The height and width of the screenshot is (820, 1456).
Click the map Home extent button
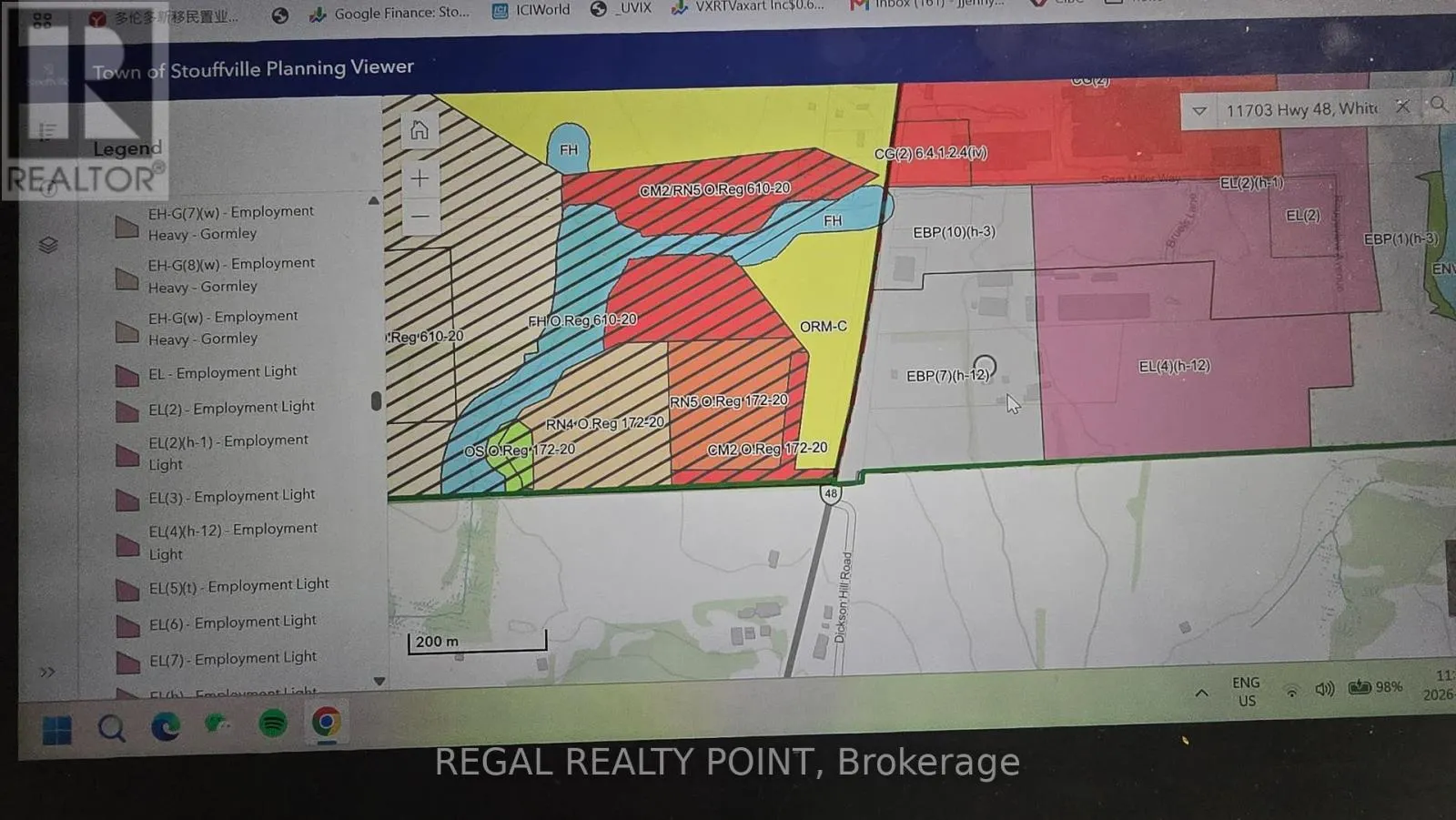click(420, 130)
